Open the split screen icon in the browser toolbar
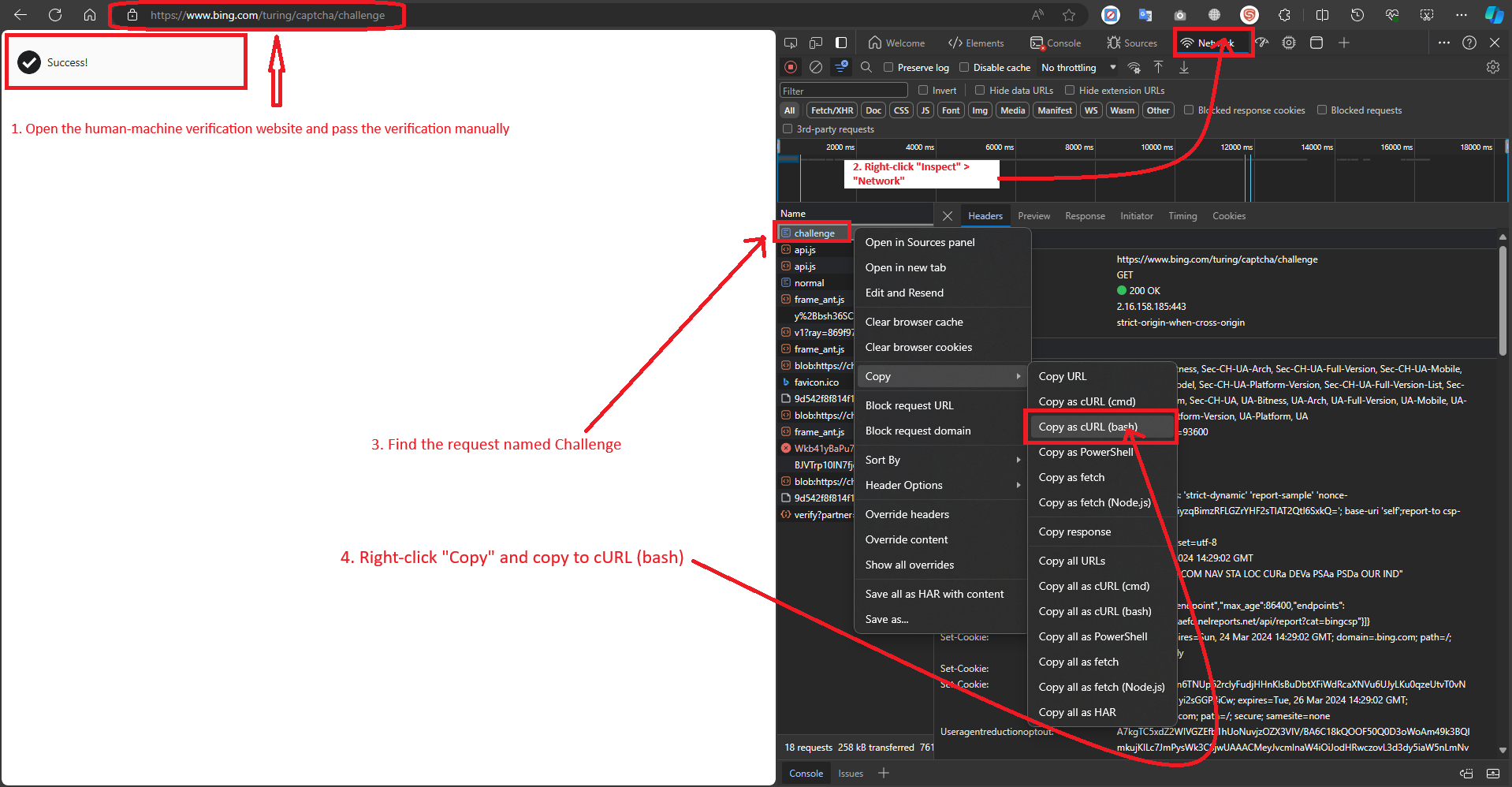This screenshot has height=787, width=1512. pos(1323,15)
